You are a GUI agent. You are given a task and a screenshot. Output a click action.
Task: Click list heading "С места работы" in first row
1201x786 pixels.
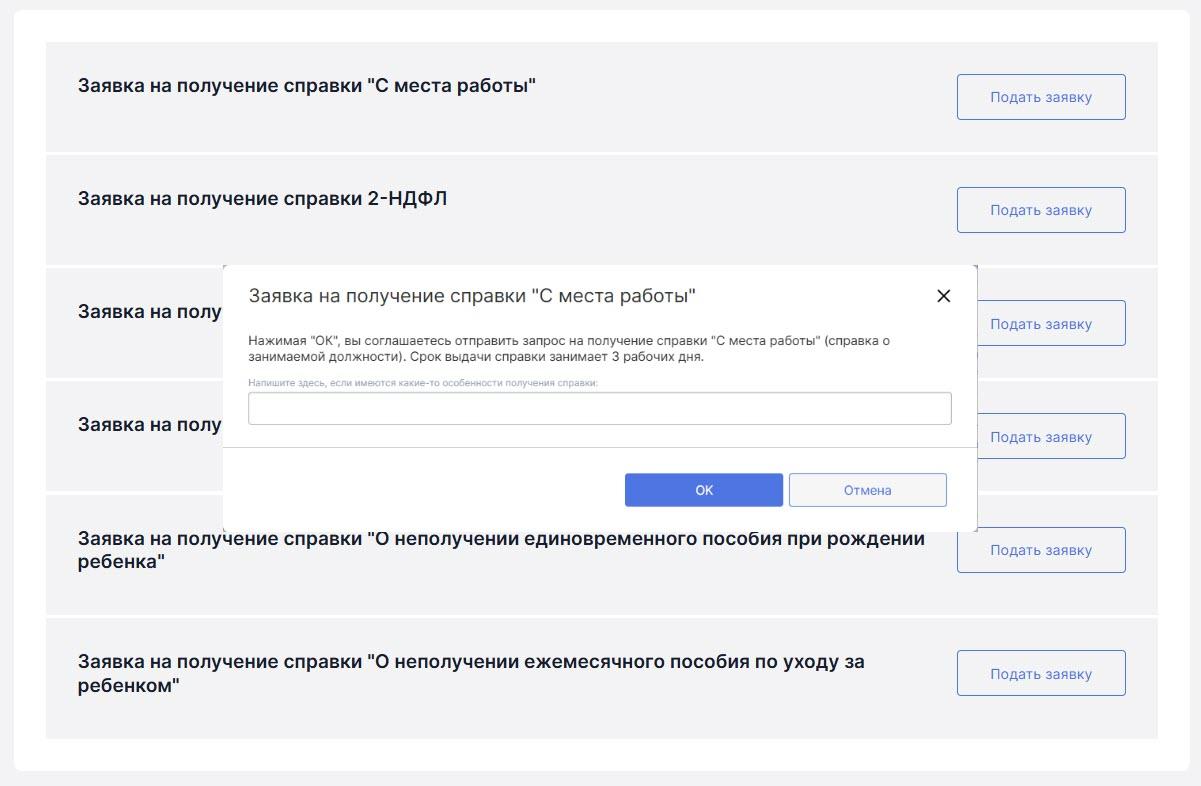click(307, 86)
